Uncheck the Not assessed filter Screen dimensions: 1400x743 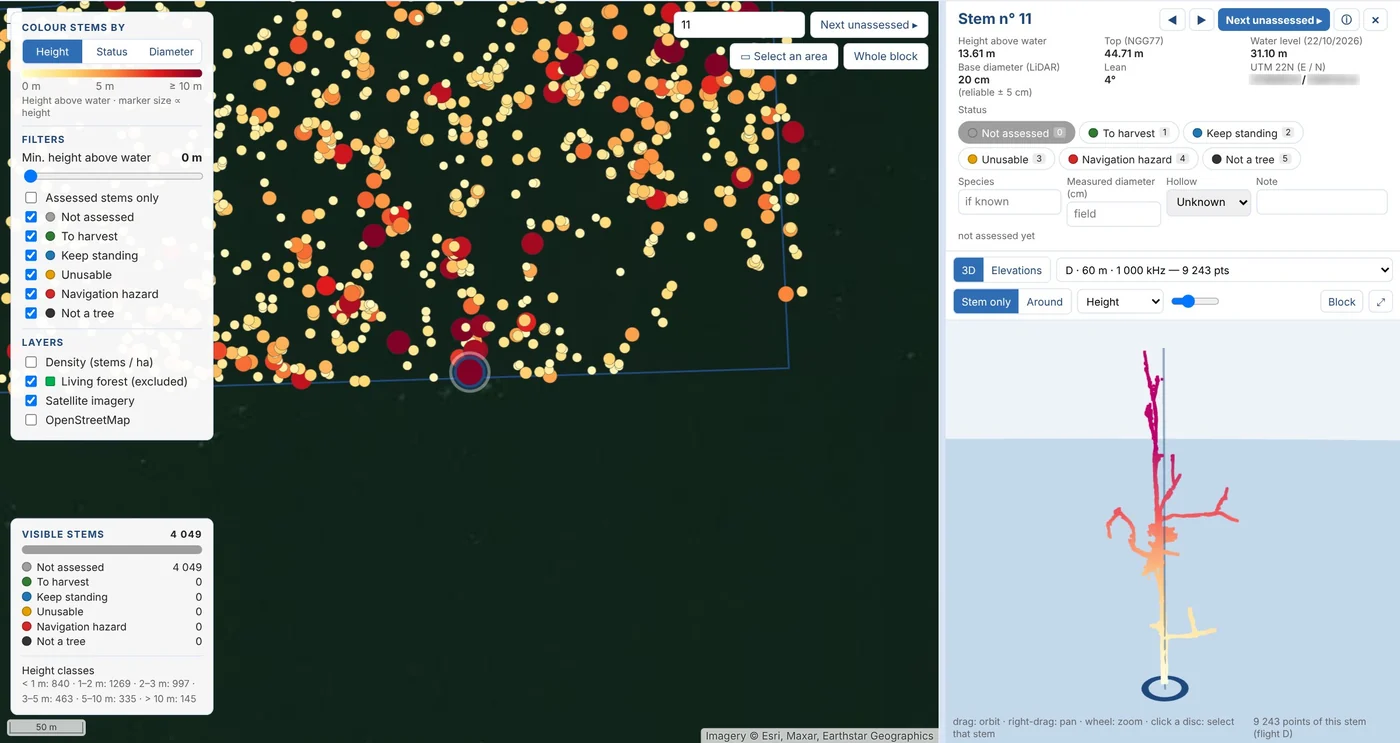point(31,217)
